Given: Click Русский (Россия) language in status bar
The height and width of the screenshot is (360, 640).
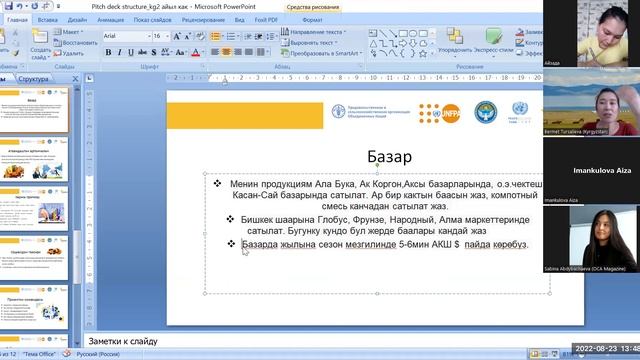Looking at the screenshot, I should (98, 354).
